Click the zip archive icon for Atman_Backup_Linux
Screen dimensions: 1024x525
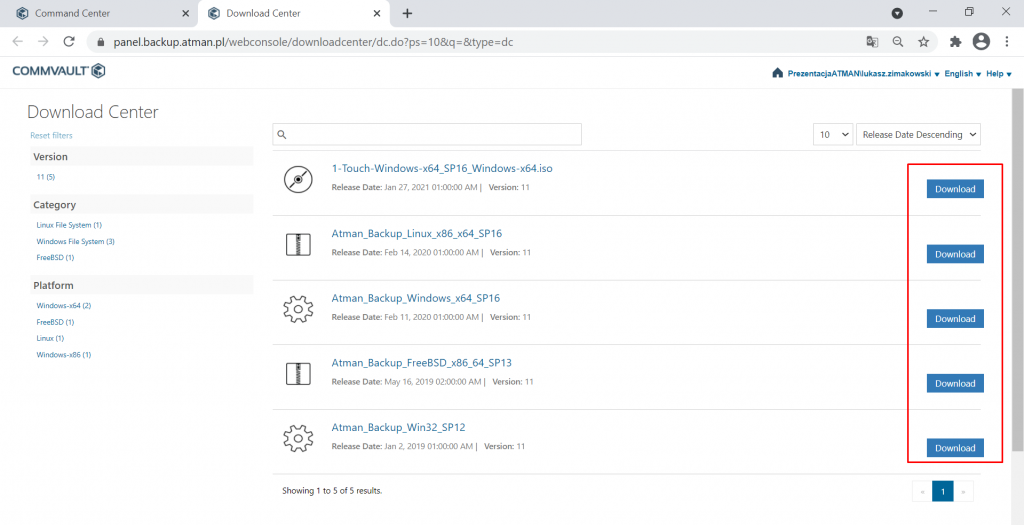pos(298,244)
